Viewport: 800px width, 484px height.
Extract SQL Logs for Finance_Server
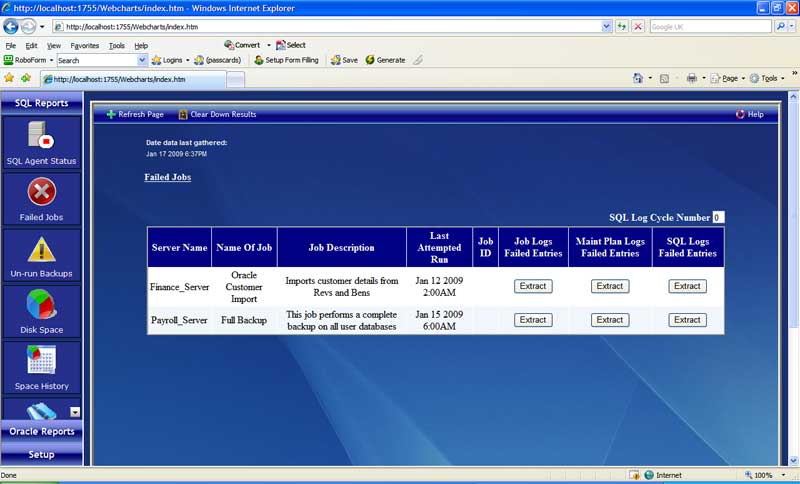pos(687,286)
